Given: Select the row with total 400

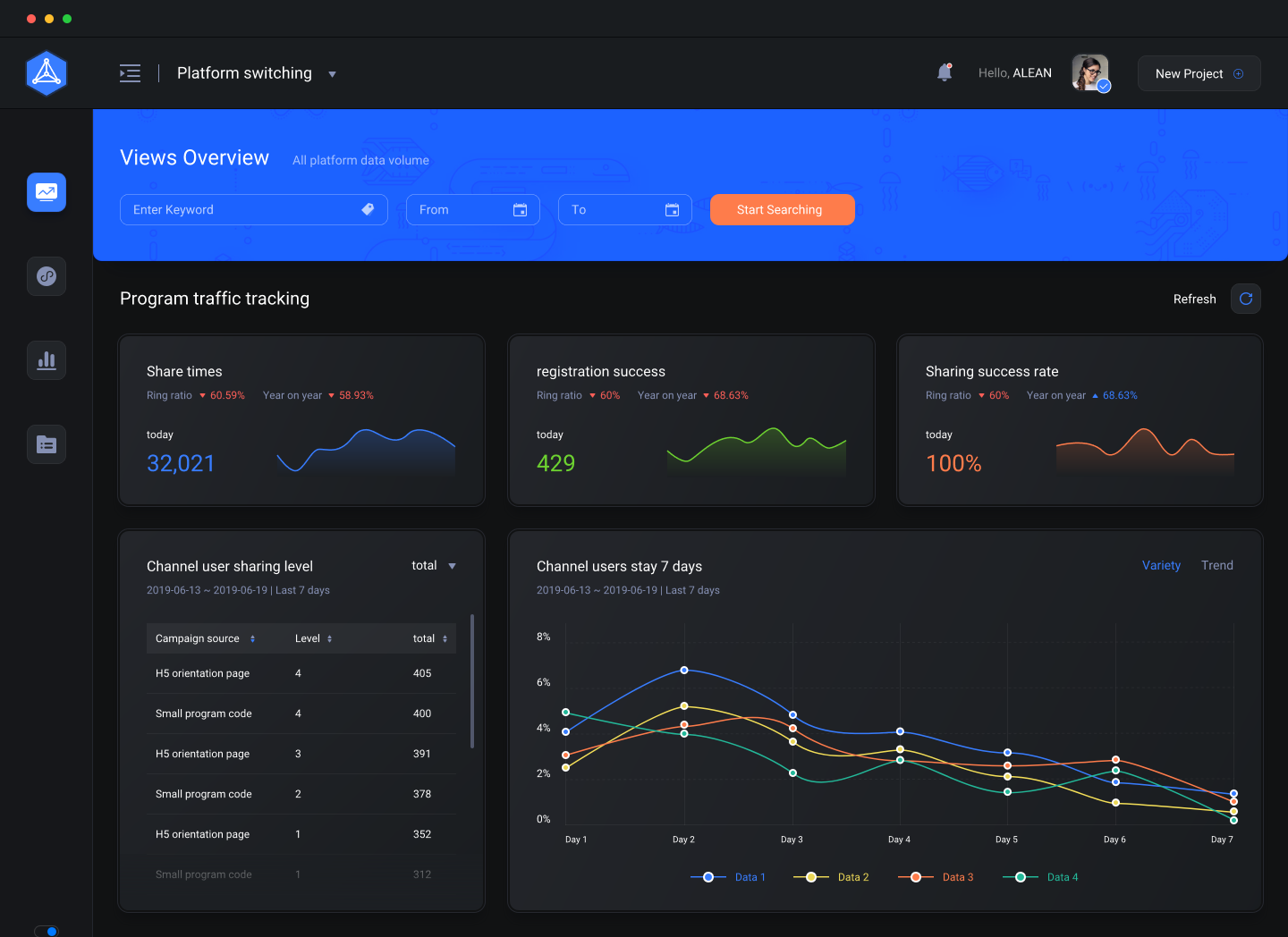Looking at the screenshot, I should (301, 713).
